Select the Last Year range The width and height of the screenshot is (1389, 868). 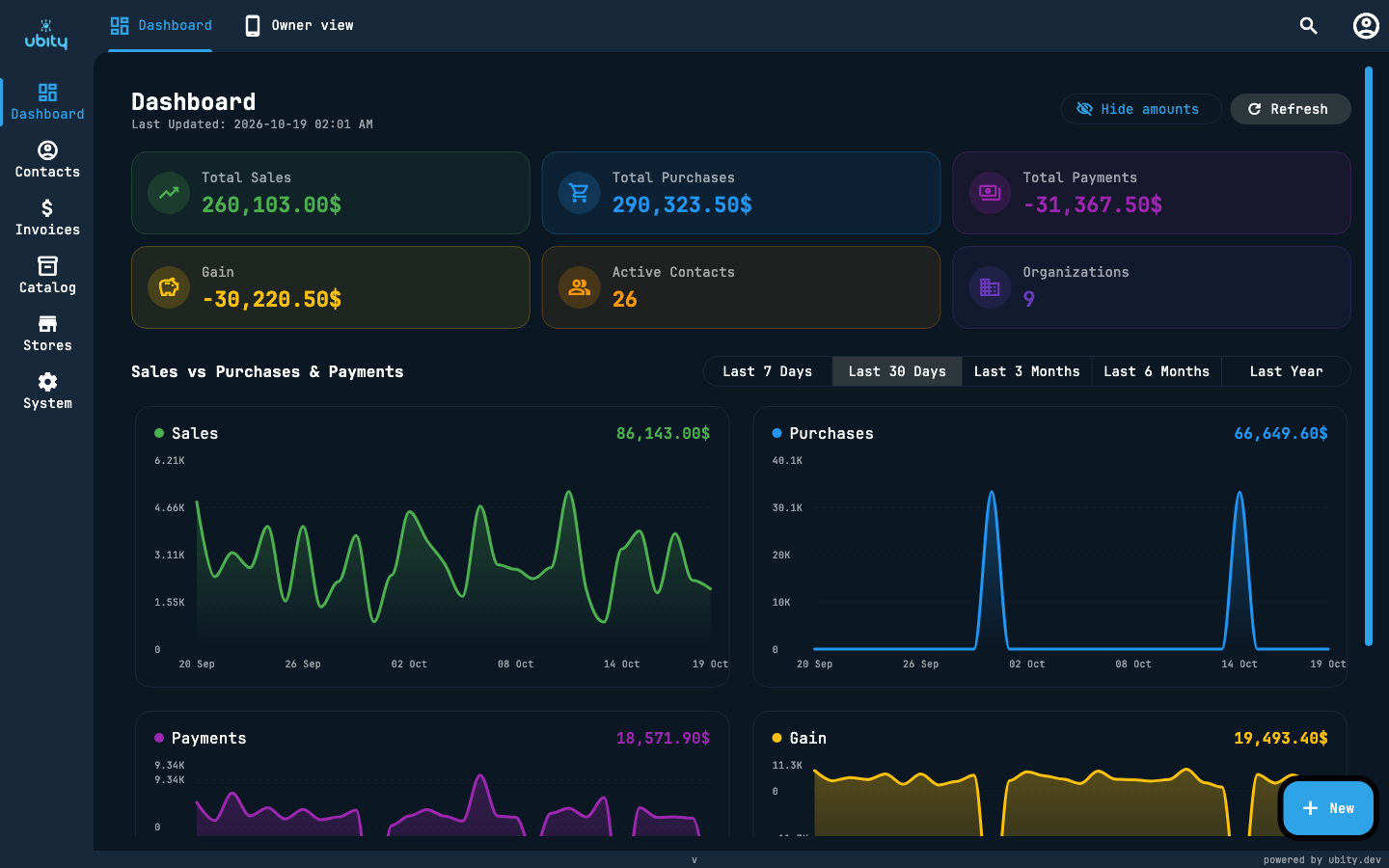pos(1286,371)
